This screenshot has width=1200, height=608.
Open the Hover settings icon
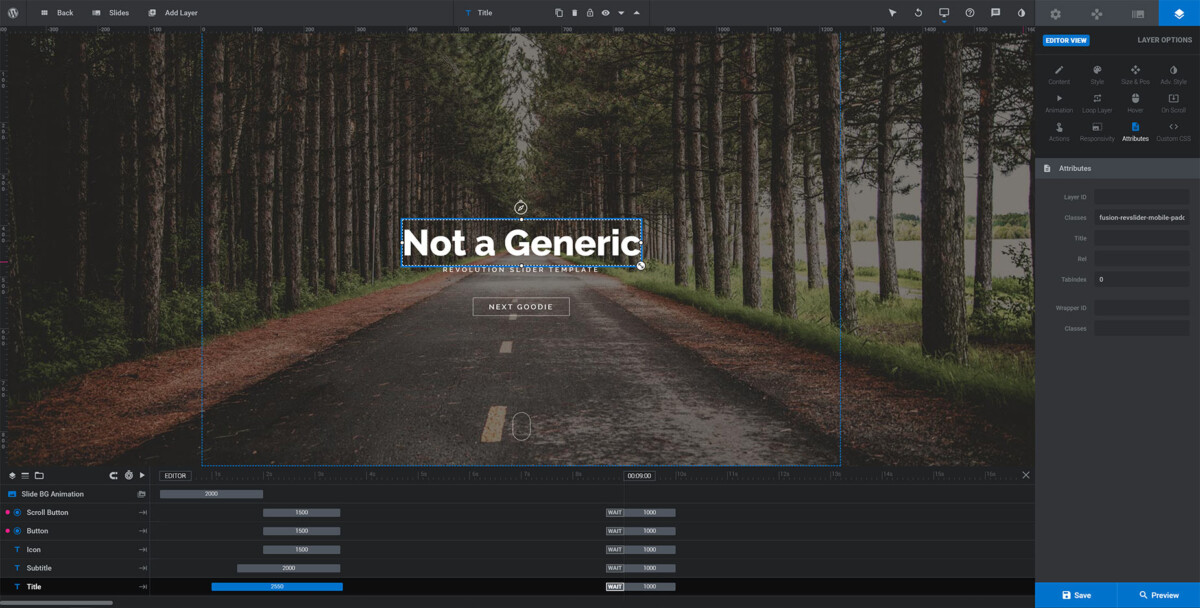1134,103
